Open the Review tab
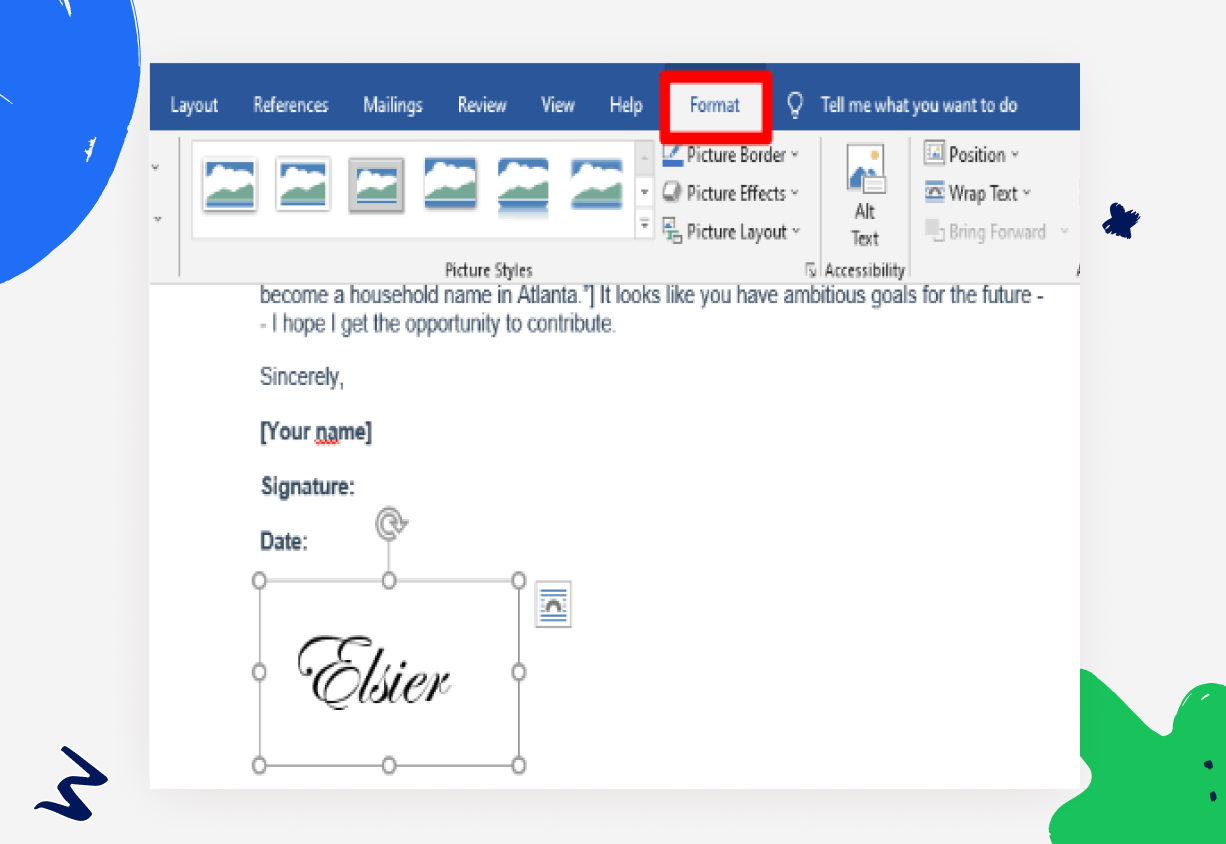 pos(482,105)
